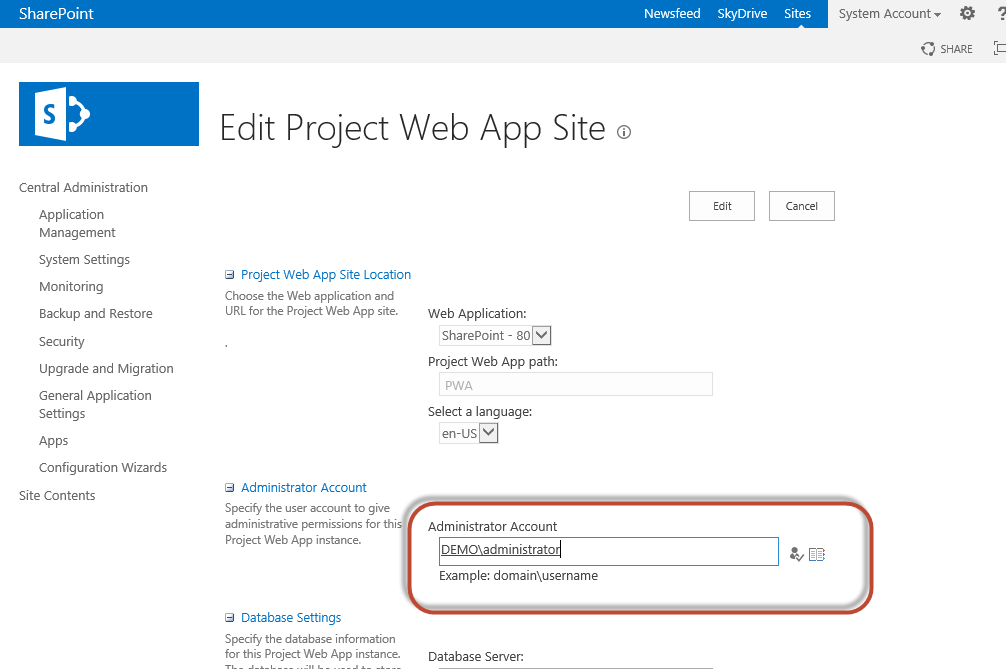
Task: Click the focus content icon next to Share
Action: (999, 49)
